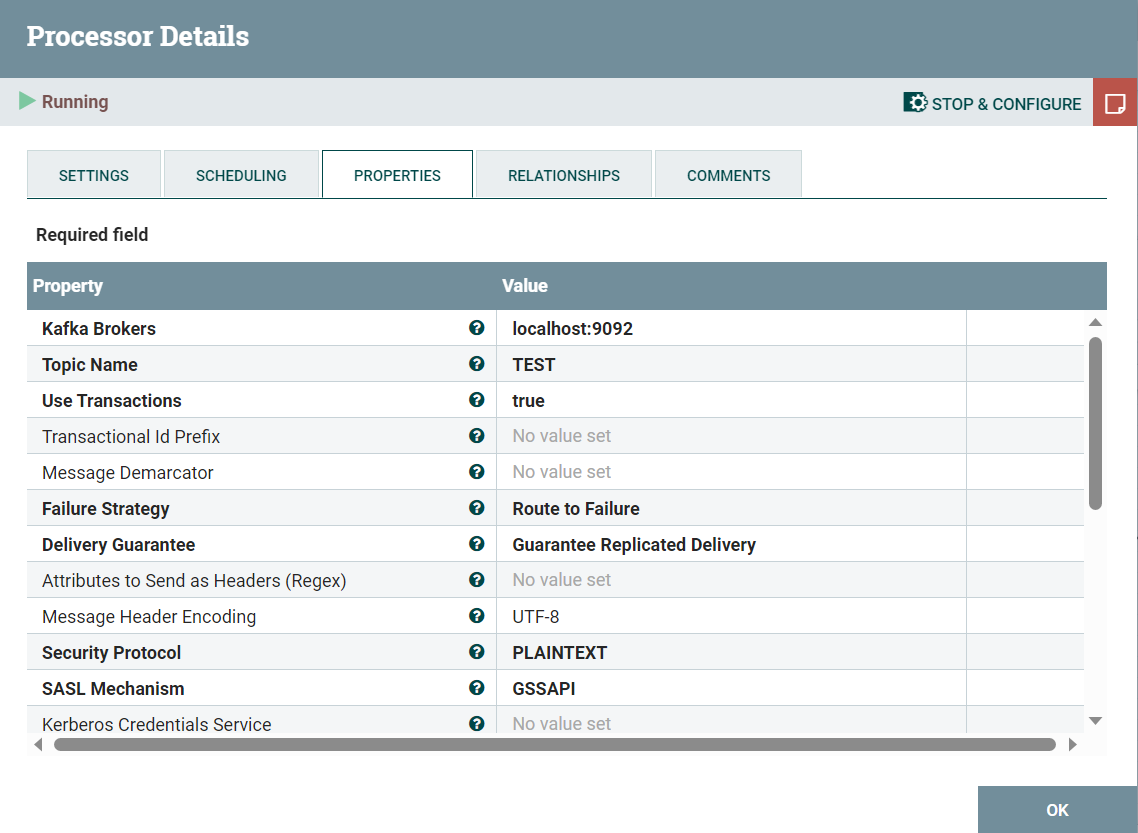Click the OK button
The height and width of the screenshot is (833, 1138).
(x=1057, y=809)
